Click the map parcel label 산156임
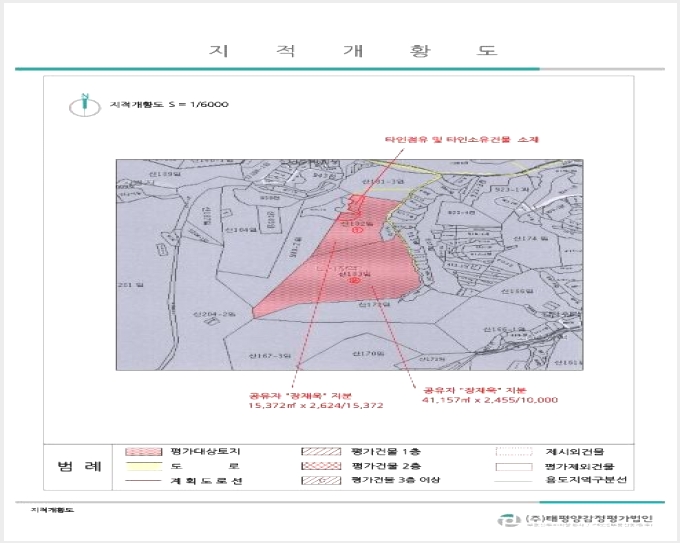The height and width of the screenshot is (543, 680). tap(517, 291)
